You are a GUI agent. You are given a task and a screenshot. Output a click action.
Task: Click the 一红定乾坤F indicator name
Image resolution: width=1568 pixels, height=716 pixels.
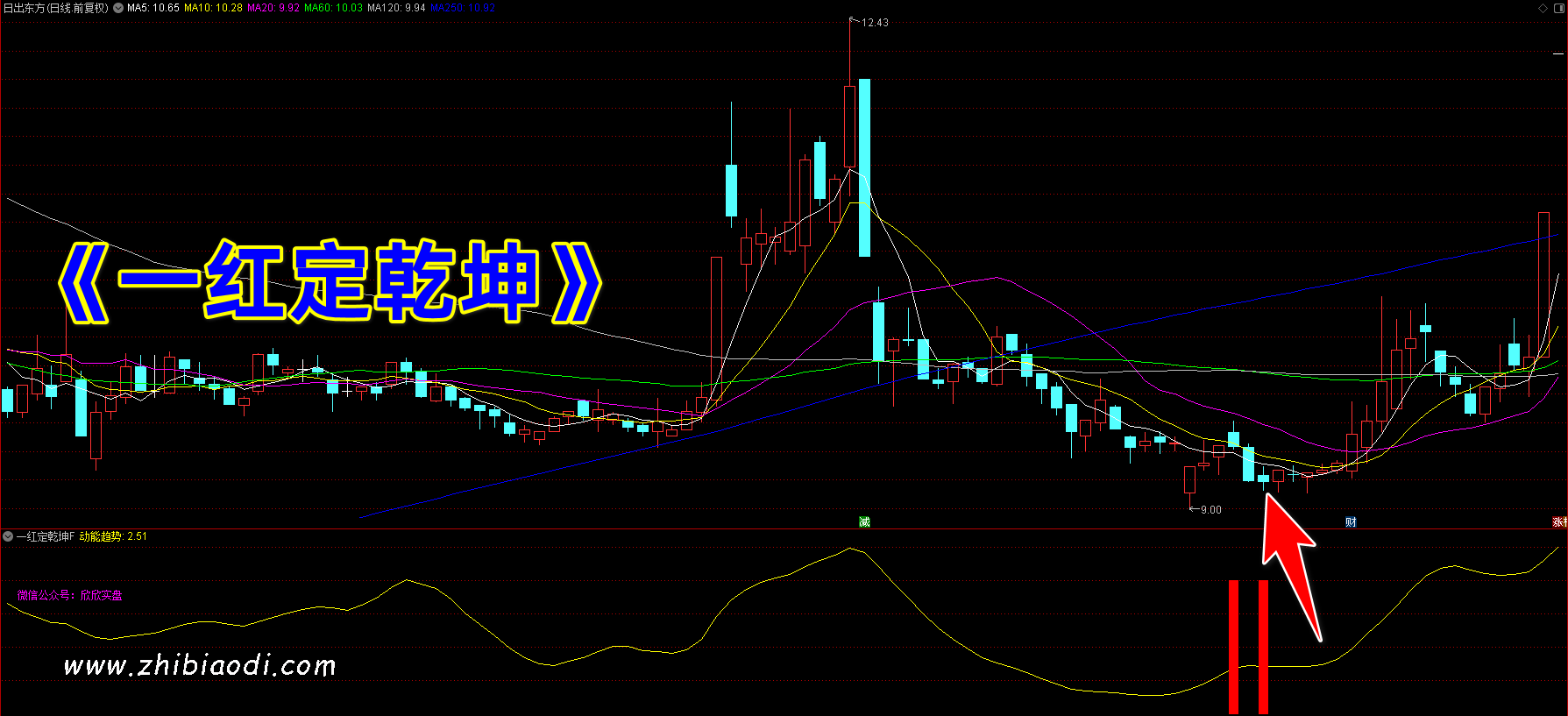pyautogui.click(x=46, y=536)
